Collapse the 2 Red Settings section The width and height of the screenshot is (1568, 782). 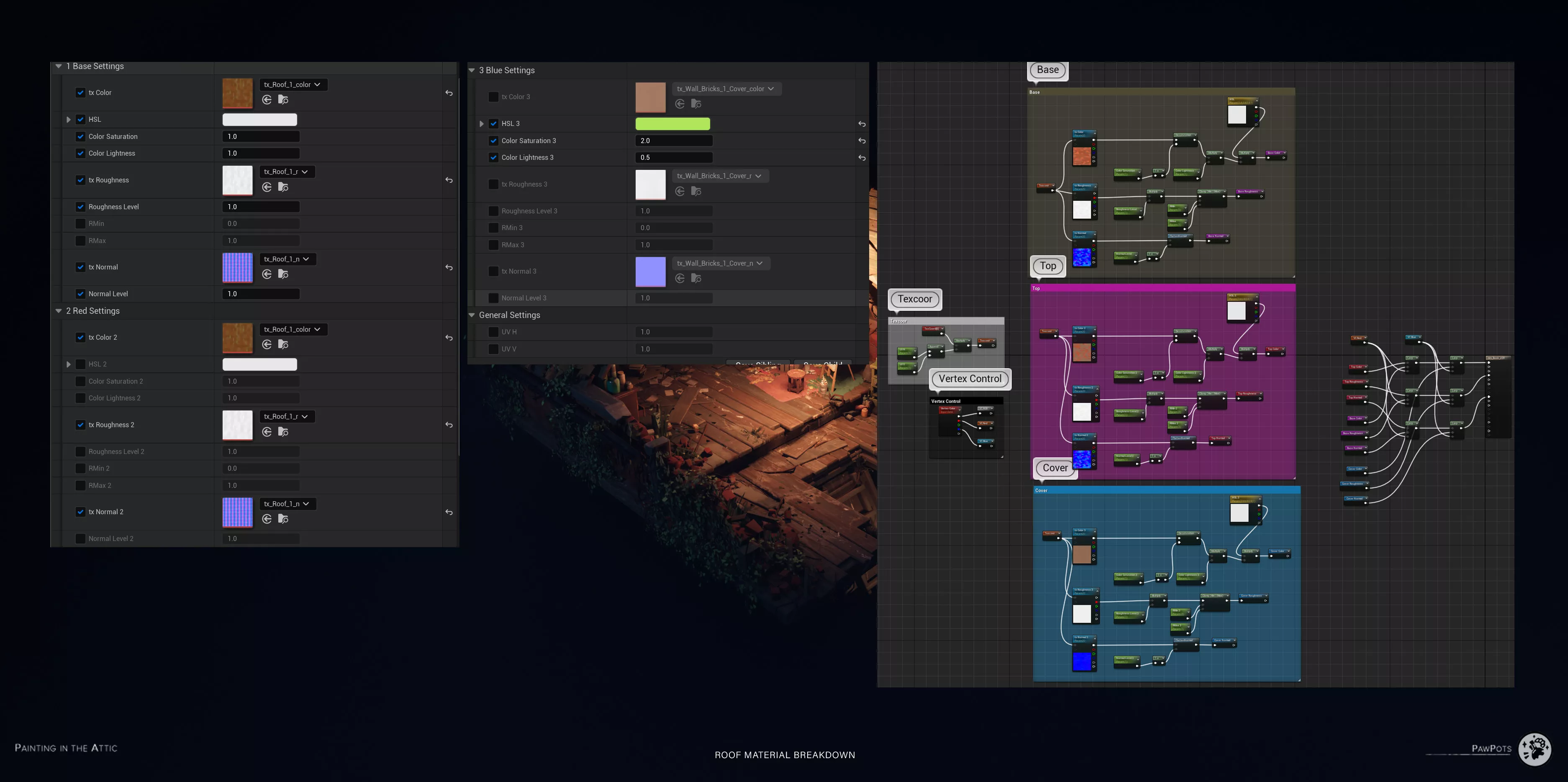(59, 311)
